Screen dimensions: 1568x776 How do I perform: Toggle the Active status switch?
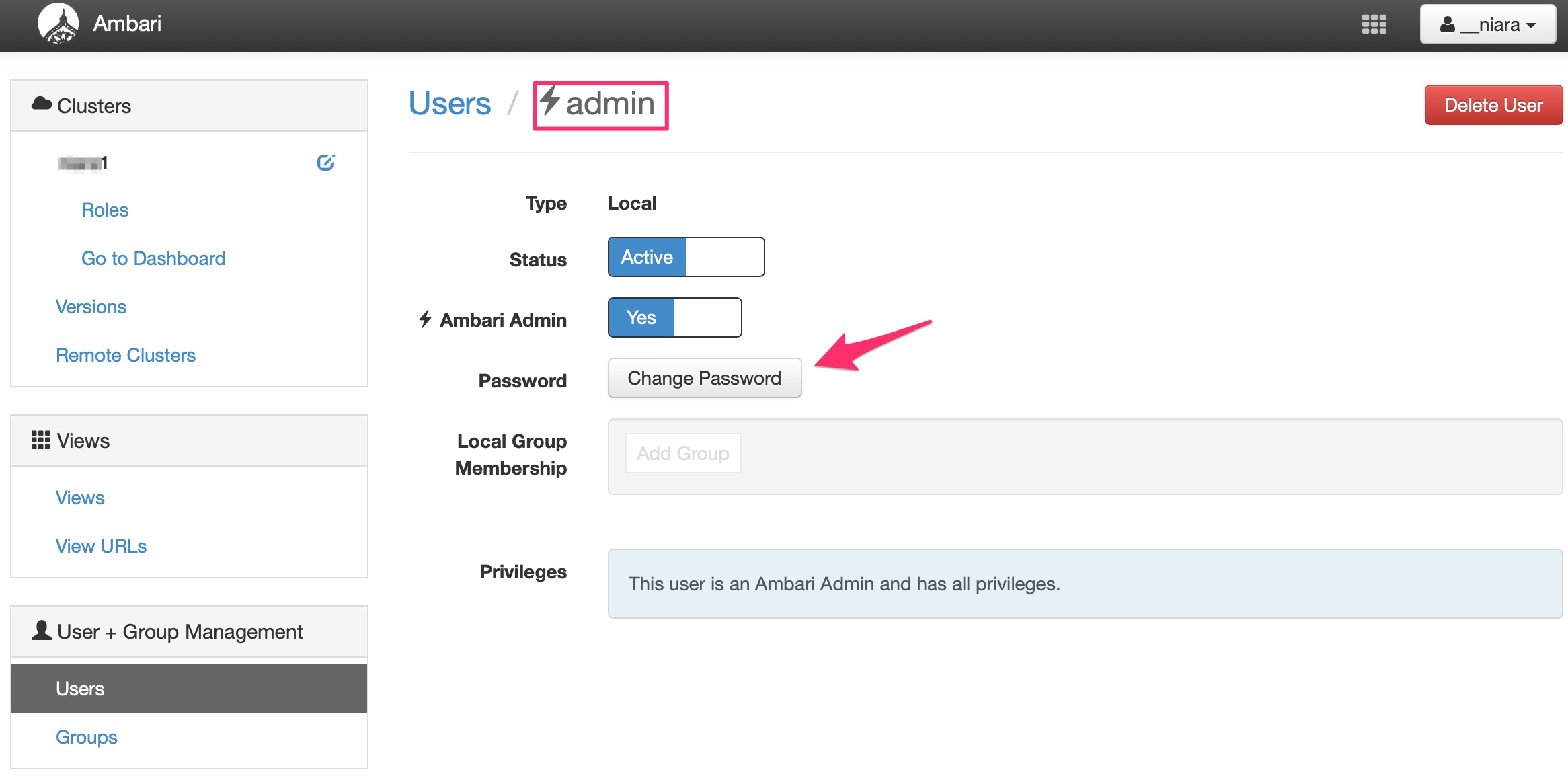coord(686,257)
